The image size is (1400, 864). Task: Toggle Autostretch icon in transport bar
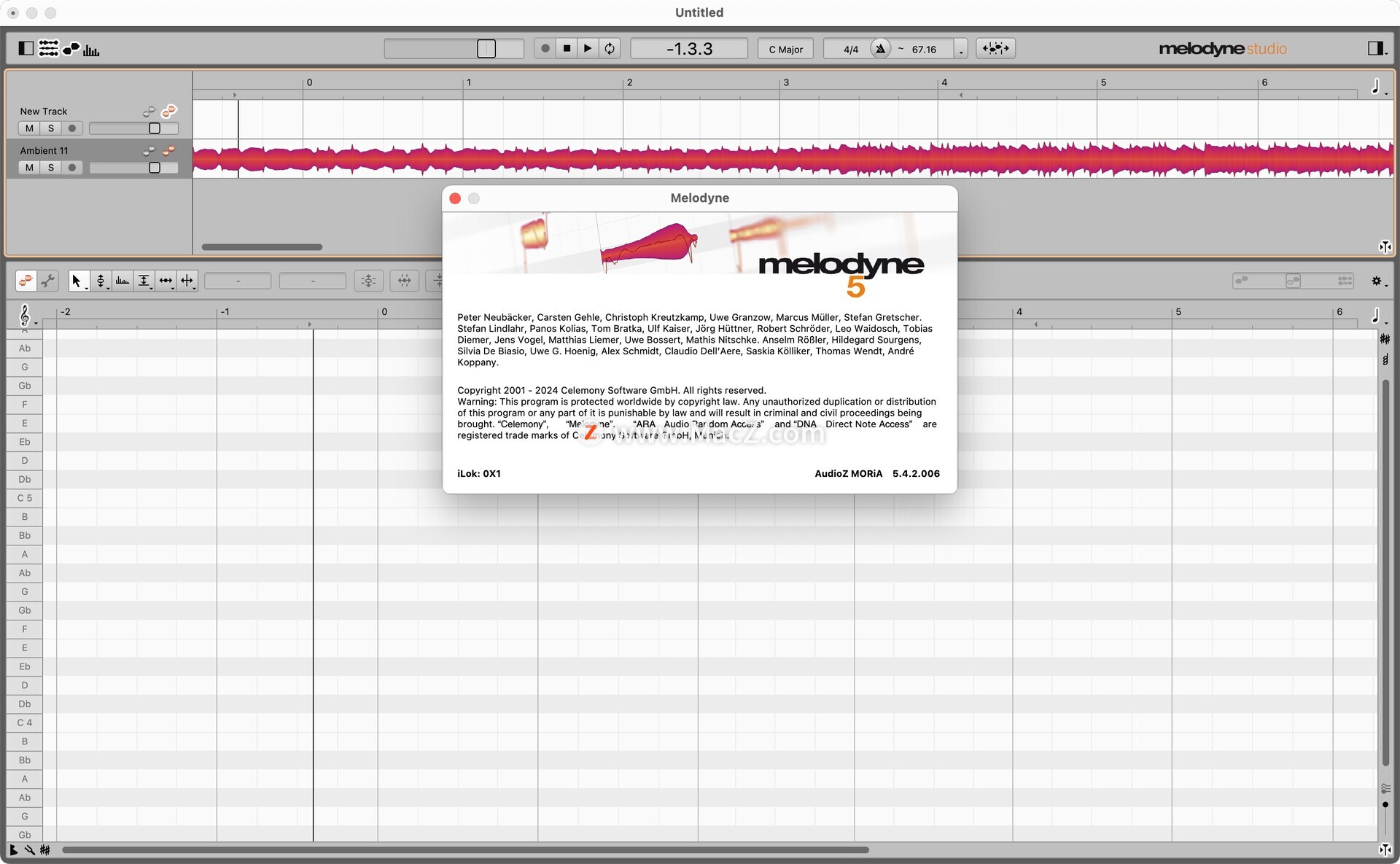coord(995,48)
